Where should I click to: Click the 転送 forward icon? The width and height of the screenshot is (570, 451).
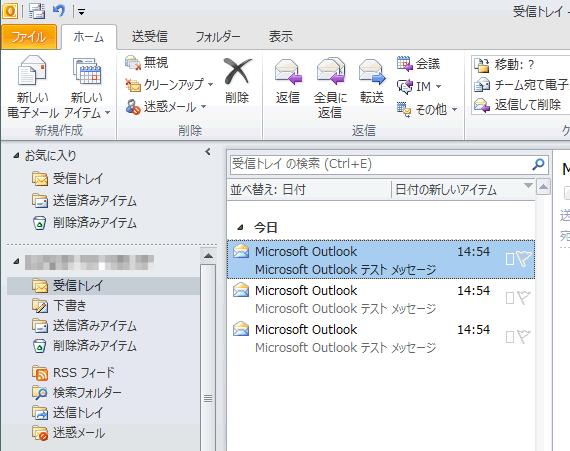click(372, 71)
